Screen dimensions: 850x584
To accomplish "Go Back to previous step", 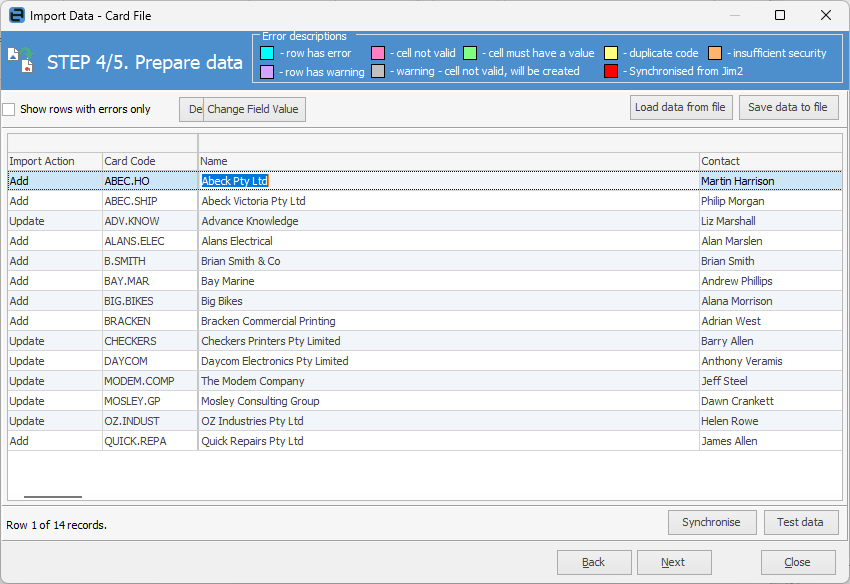I will coord(594,562).
